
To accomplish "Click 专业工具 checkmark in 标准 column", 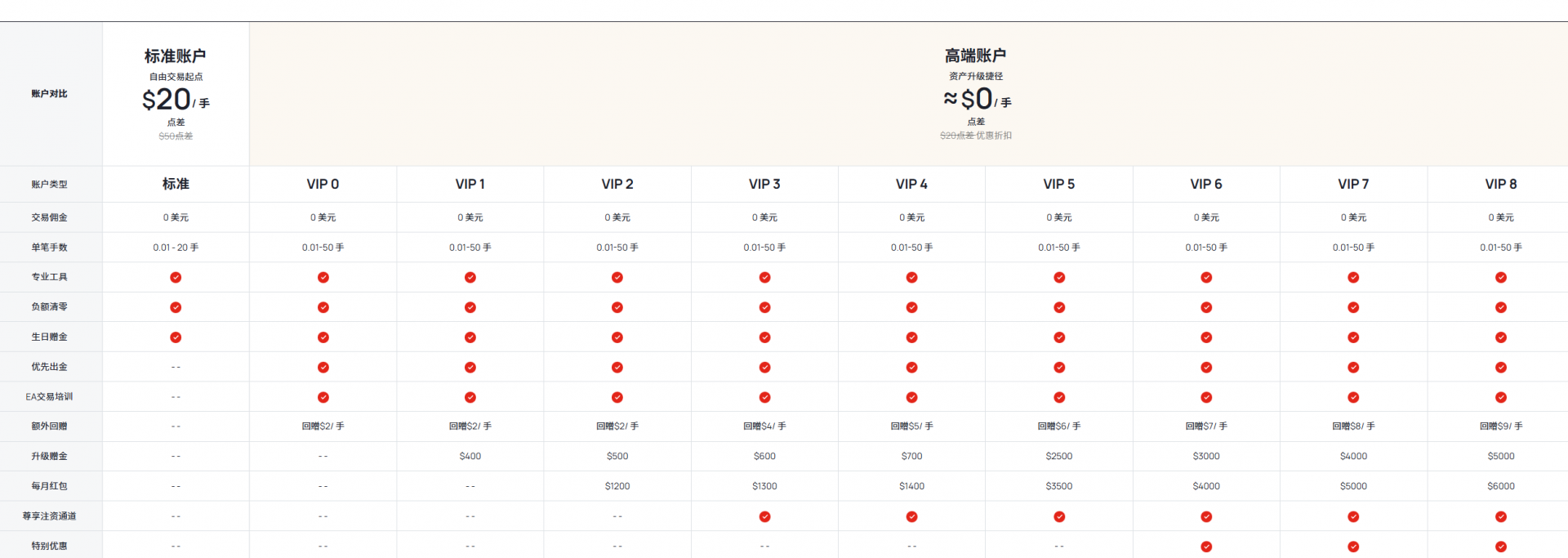I will (x=176, y=278).
